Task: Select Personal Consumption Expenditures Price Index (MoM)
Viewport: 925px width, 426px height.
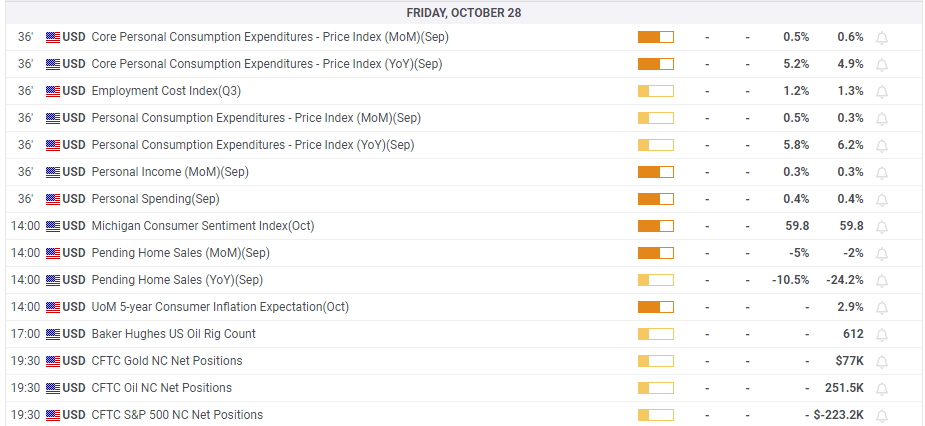Action: click(x=256, y=118)
